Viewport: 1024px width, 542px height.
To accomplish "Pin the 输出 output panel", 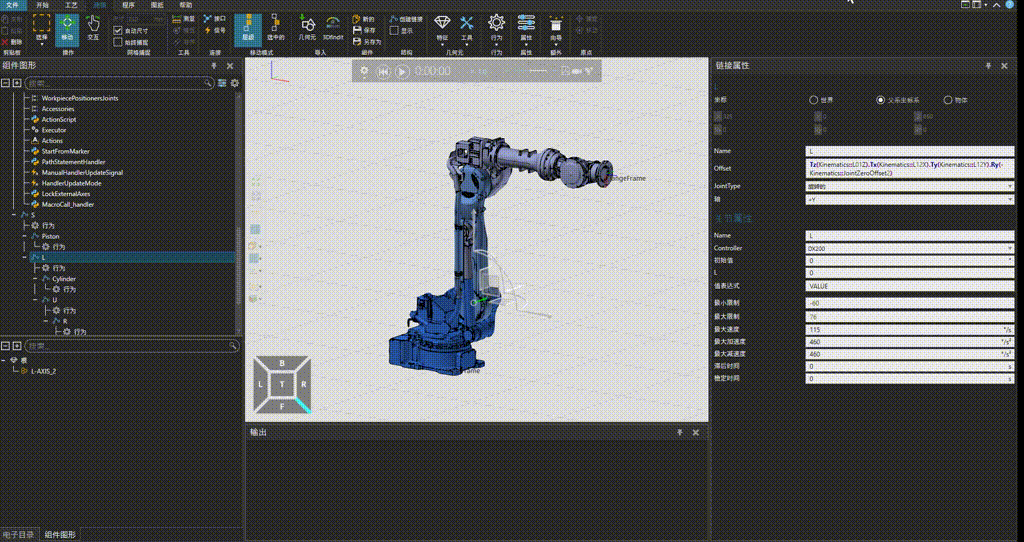I will pos(679,432).
